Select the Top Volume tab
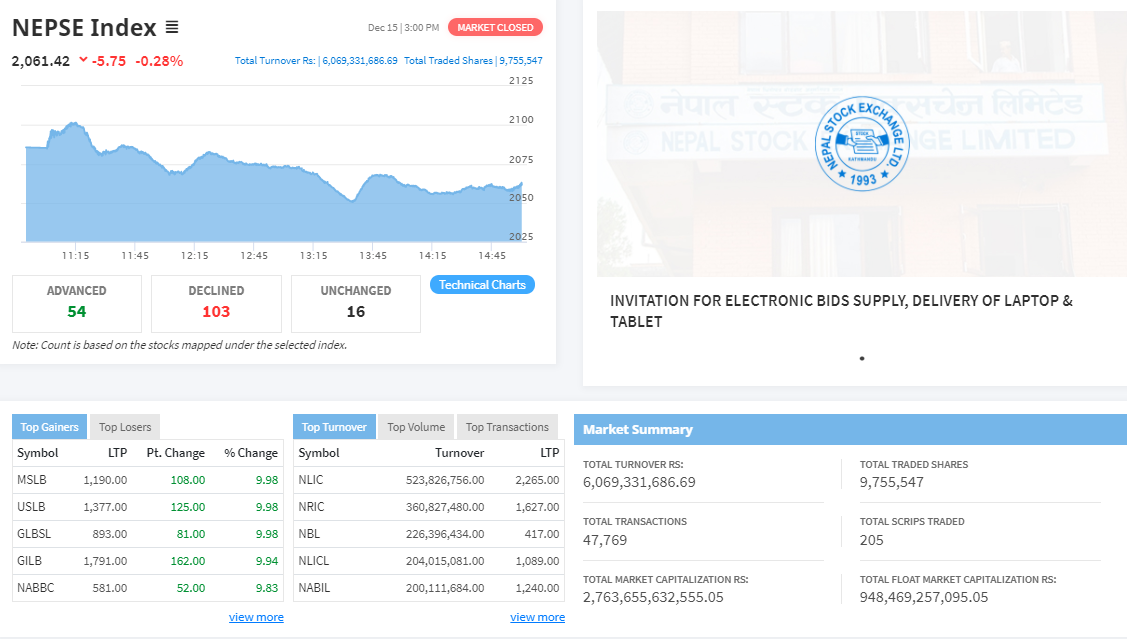The width and height of the screenshot is (1127, 639). 416,427
